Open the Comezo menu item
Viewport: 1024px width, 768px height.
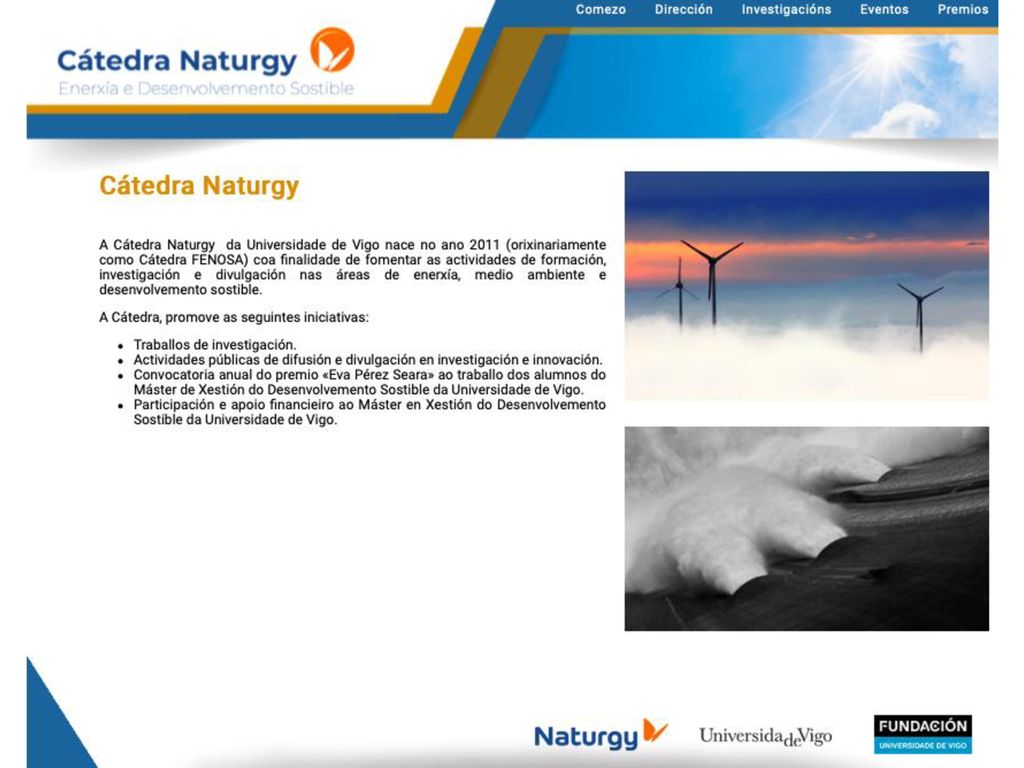600,10
